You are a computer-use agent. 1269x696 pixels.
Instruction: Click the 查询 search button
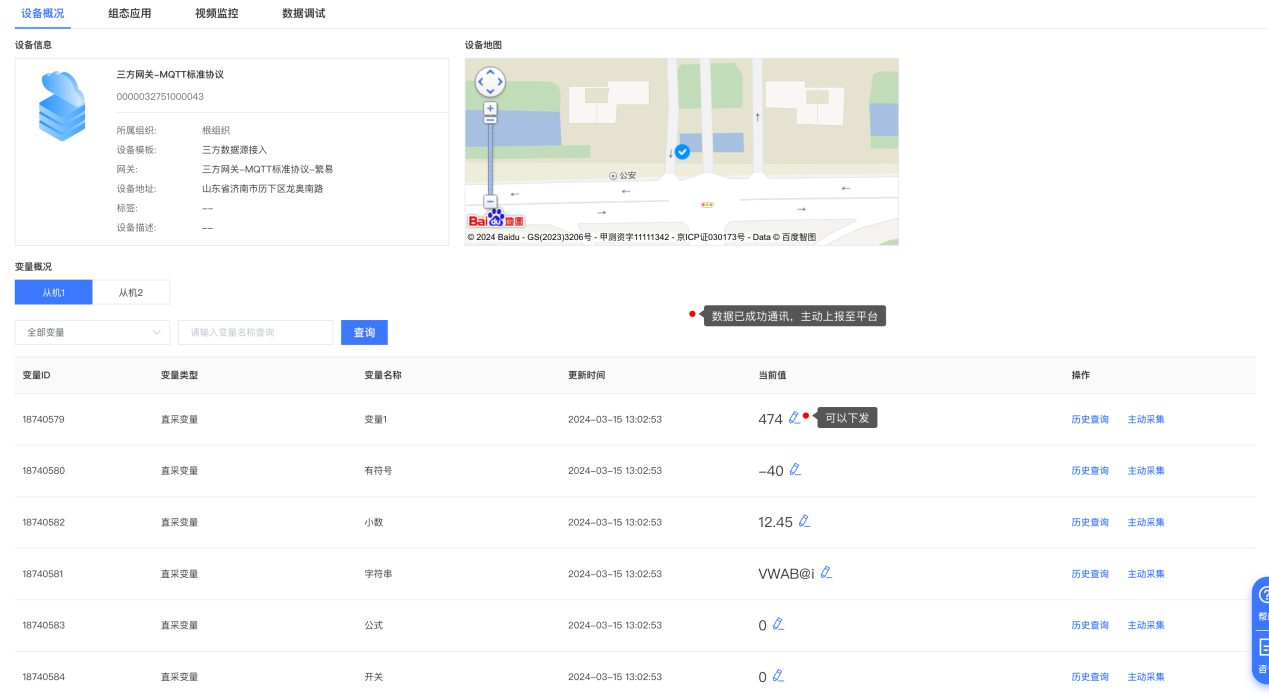[364, 332]
